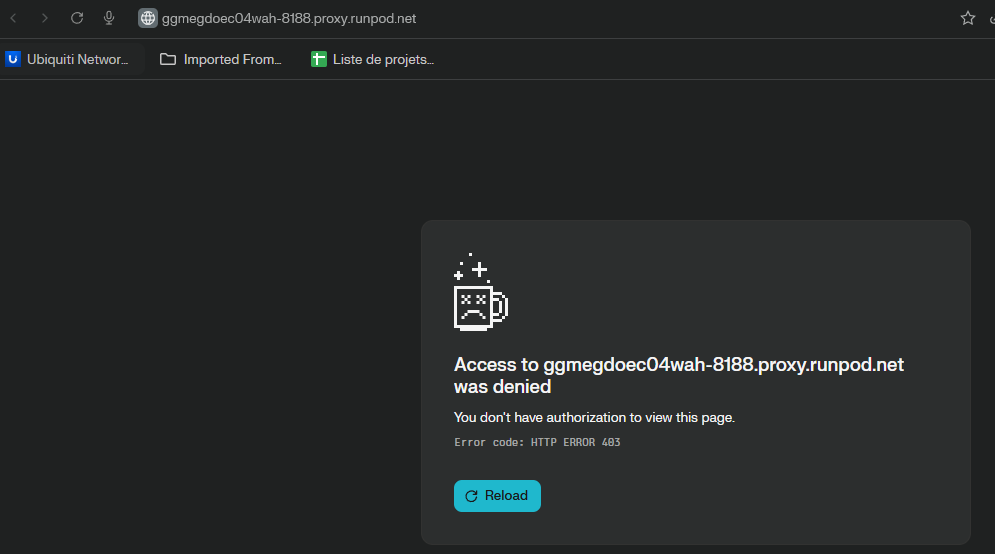Bookmark this page with the star icon
995x554 pixels.
[x=967, y=18]
